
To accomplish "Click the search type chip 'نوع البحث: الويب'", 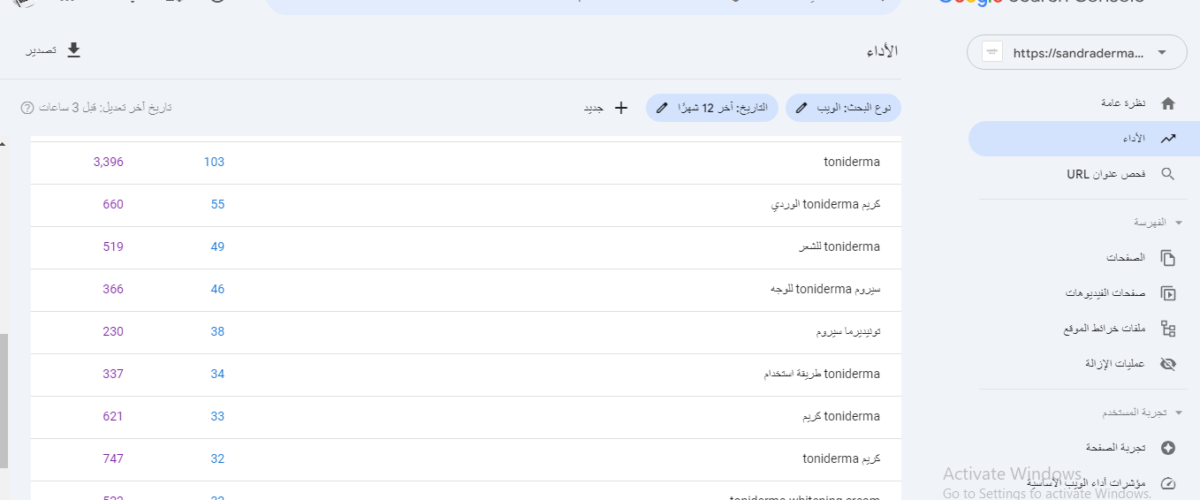I will tap(843, 107).
